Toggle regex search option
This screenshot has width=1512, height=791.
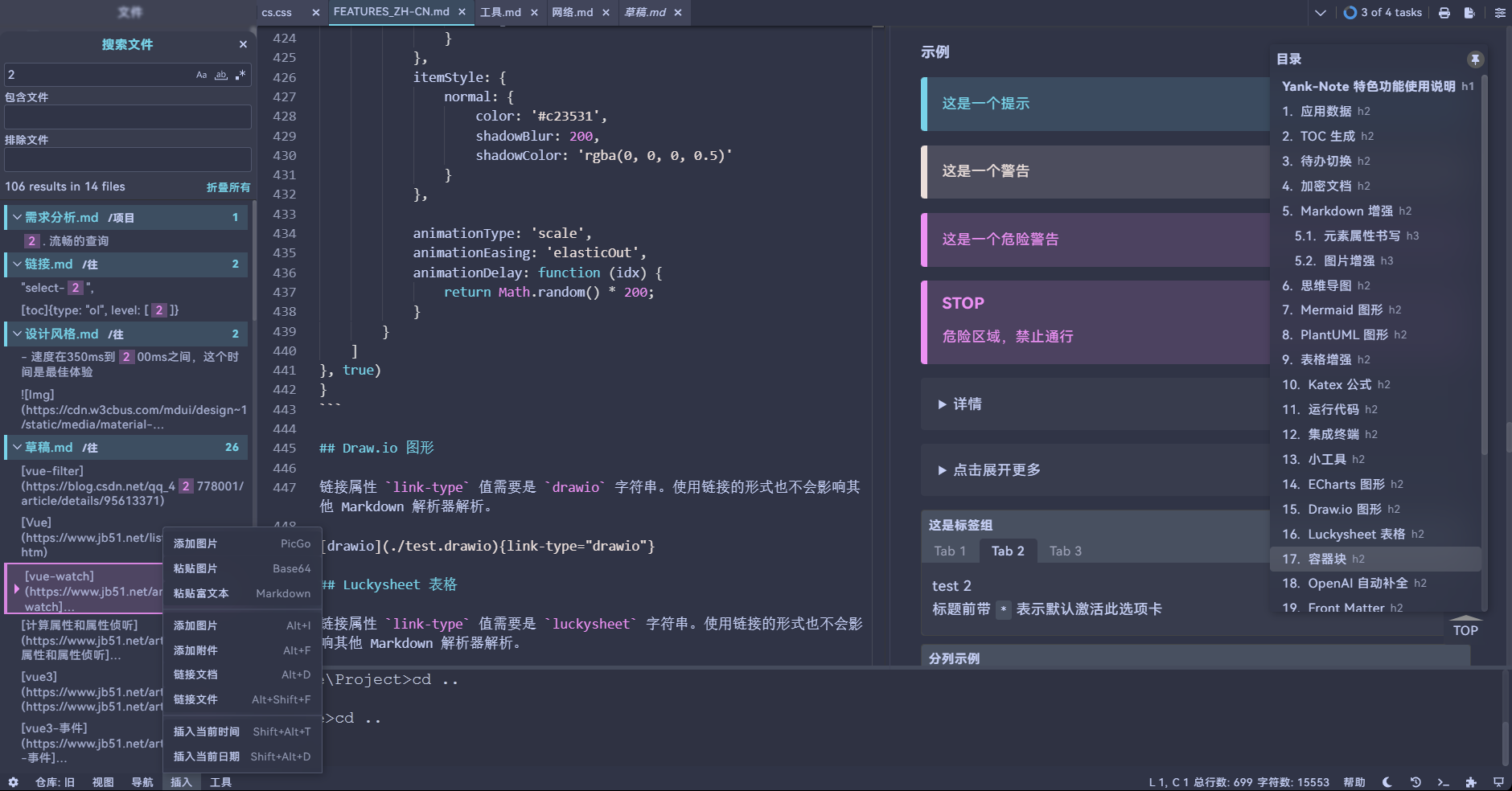point(240,75)
